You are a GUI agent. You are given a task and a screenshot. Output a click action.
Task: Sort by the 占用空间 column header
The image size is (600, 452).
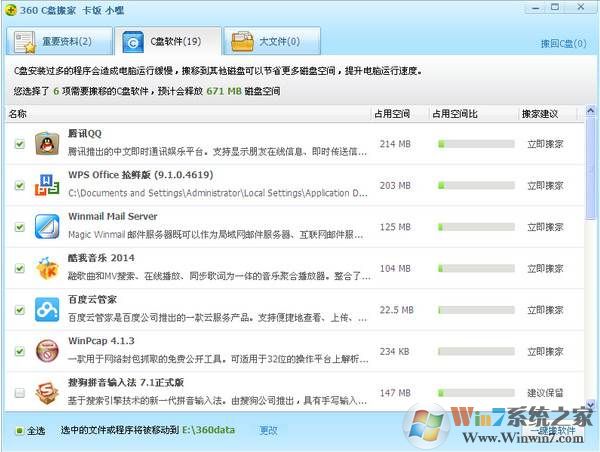(x=399, y=114)
